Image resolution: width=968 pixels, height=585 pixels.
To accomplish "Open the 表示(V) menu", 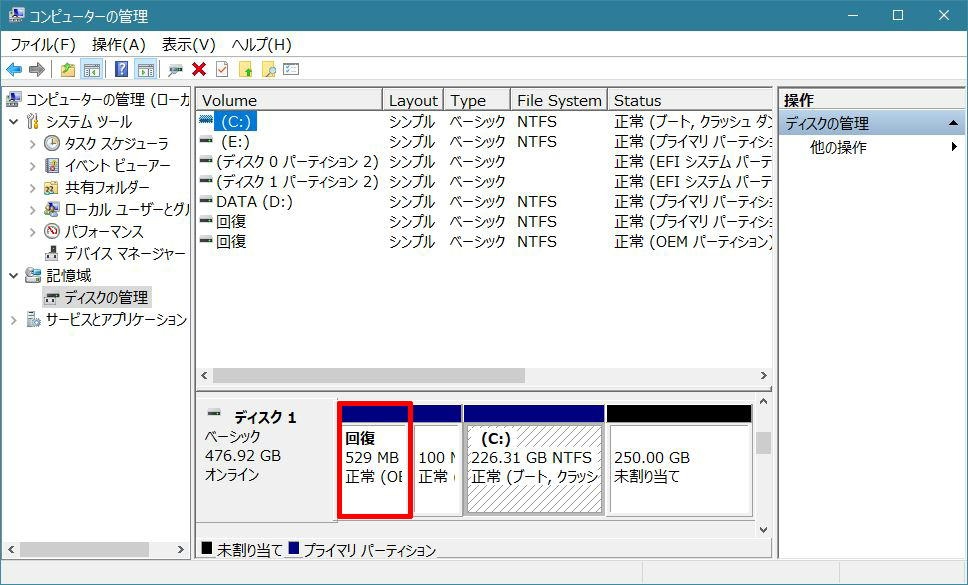I will click(188, 44).
